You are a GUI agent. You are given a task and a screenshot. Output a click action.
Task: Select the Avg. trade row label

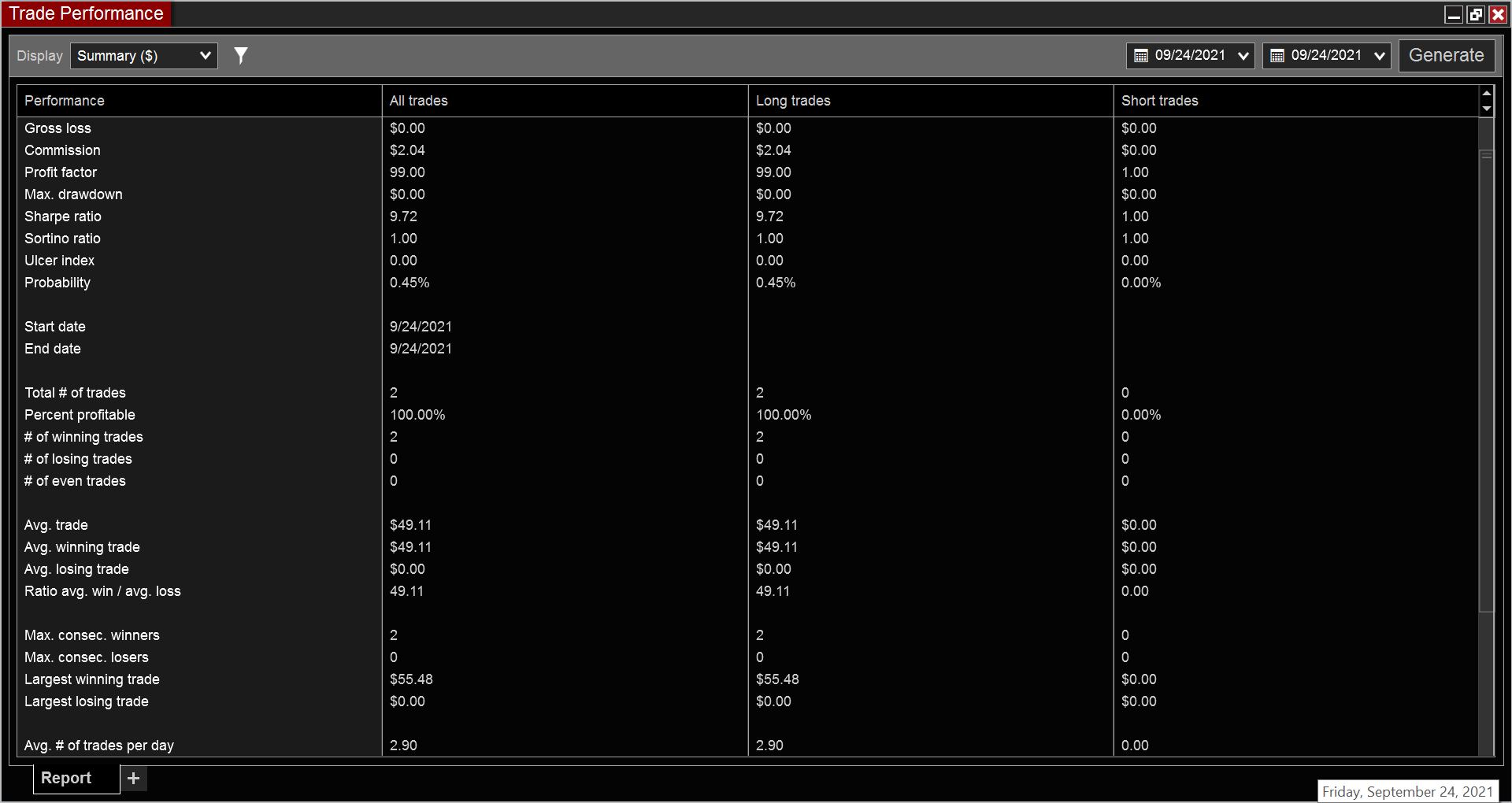tap(56, 525)
